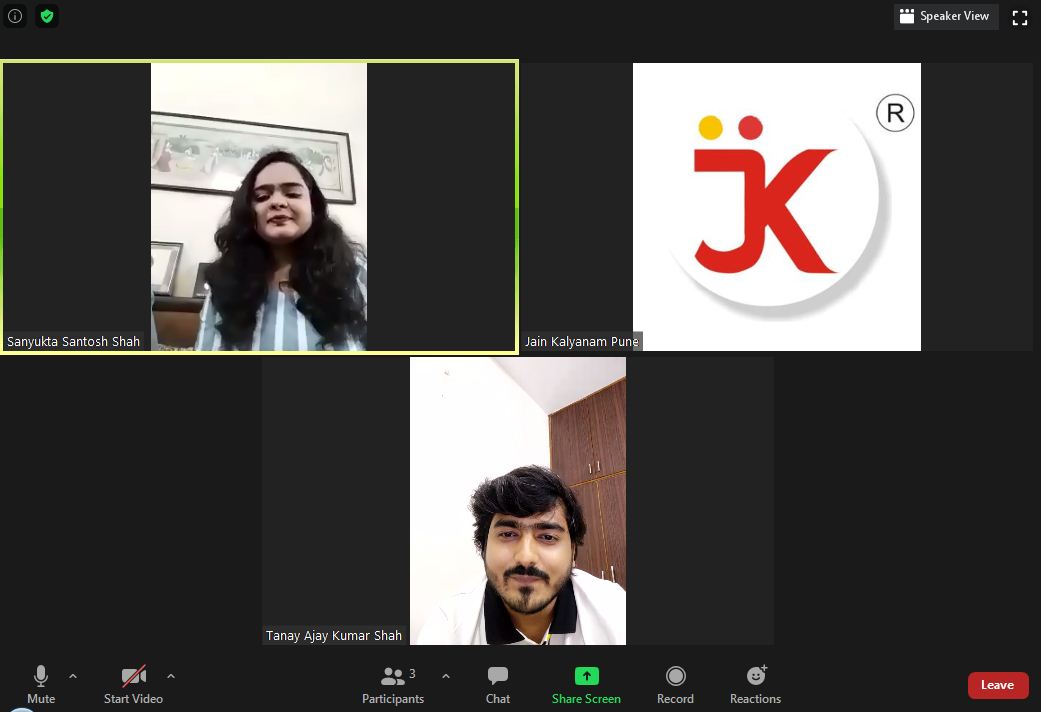The height and width of the screenshot is (712, 1042).
Task: Click Share Screen
Action: [x=586, y=685]
